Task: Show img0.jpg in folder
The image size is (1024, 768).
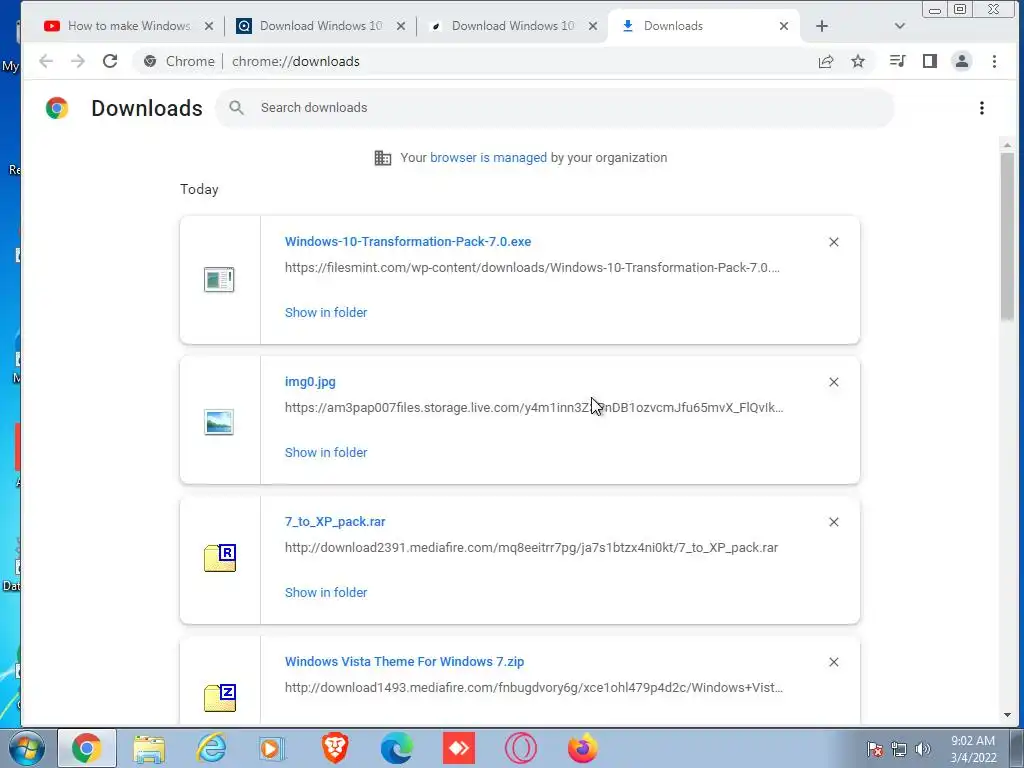Action: pos(326,453)
